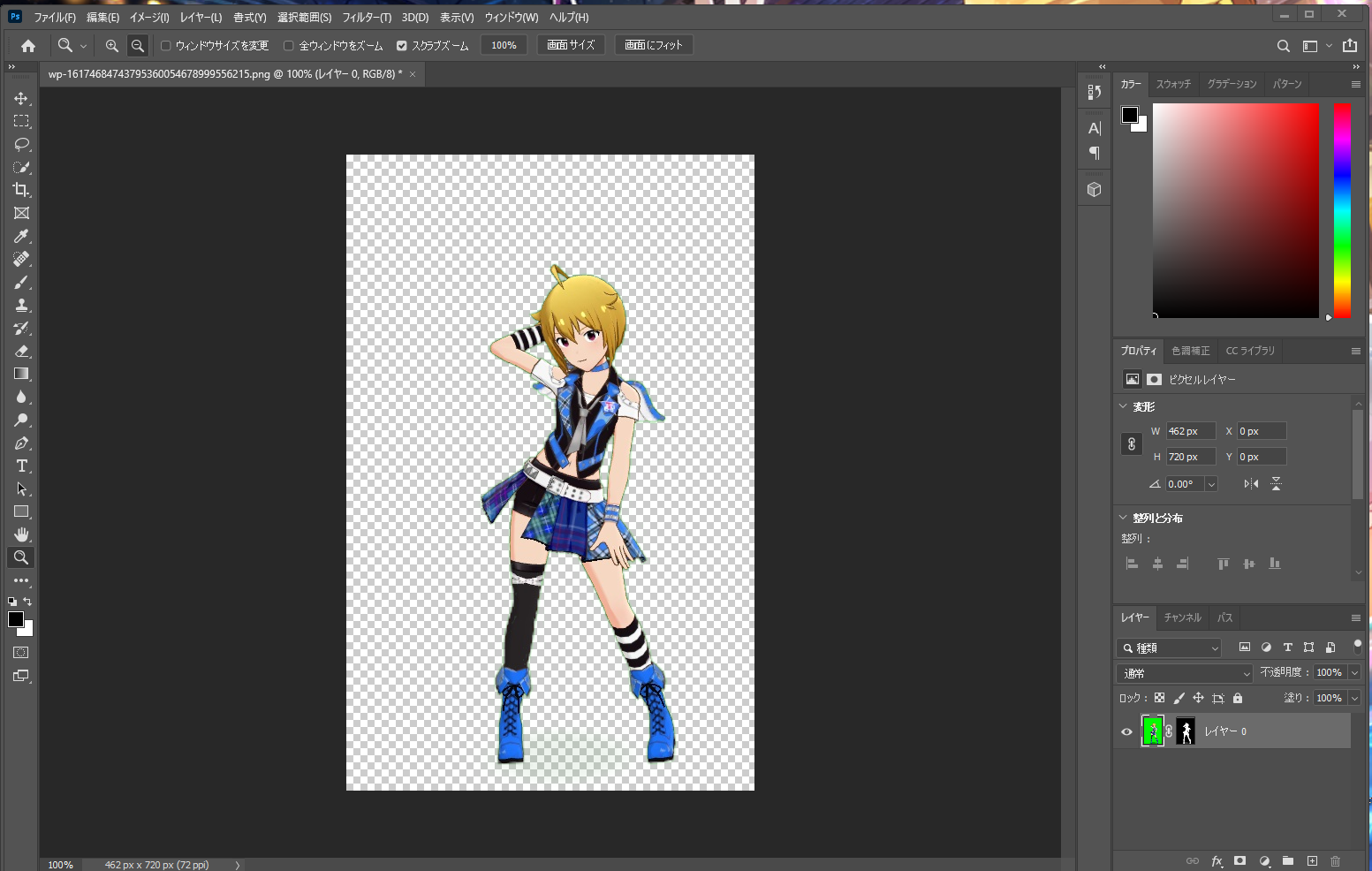This screenshot has height=871, width=1372.
Task: Click the Add Layer Style fx icon
Action: tap(1217, 860)
